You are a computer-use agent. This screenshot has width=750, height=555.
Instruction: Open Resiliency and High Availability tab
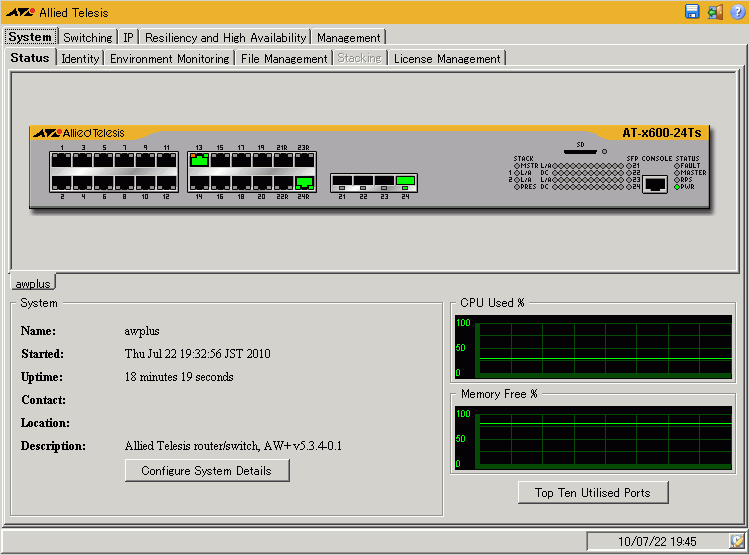coord(225,37)
